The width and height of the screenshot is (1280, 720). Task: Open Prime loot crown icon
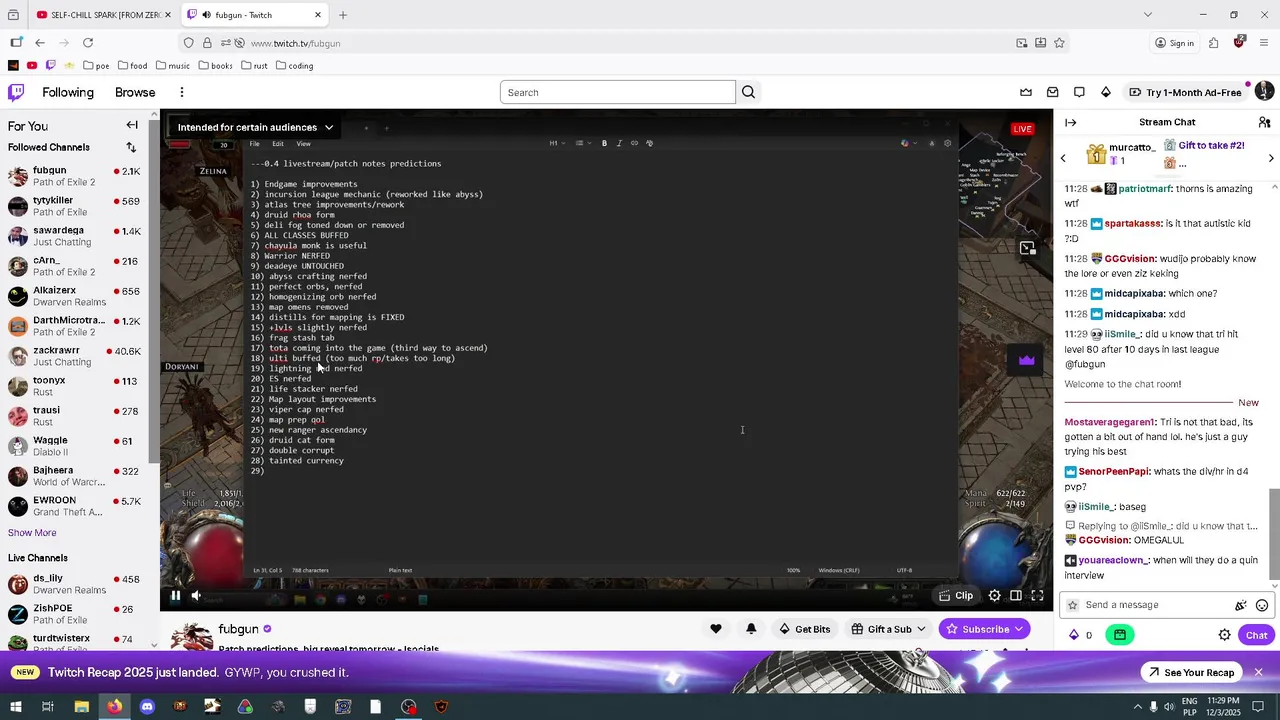pos(1026,92)
